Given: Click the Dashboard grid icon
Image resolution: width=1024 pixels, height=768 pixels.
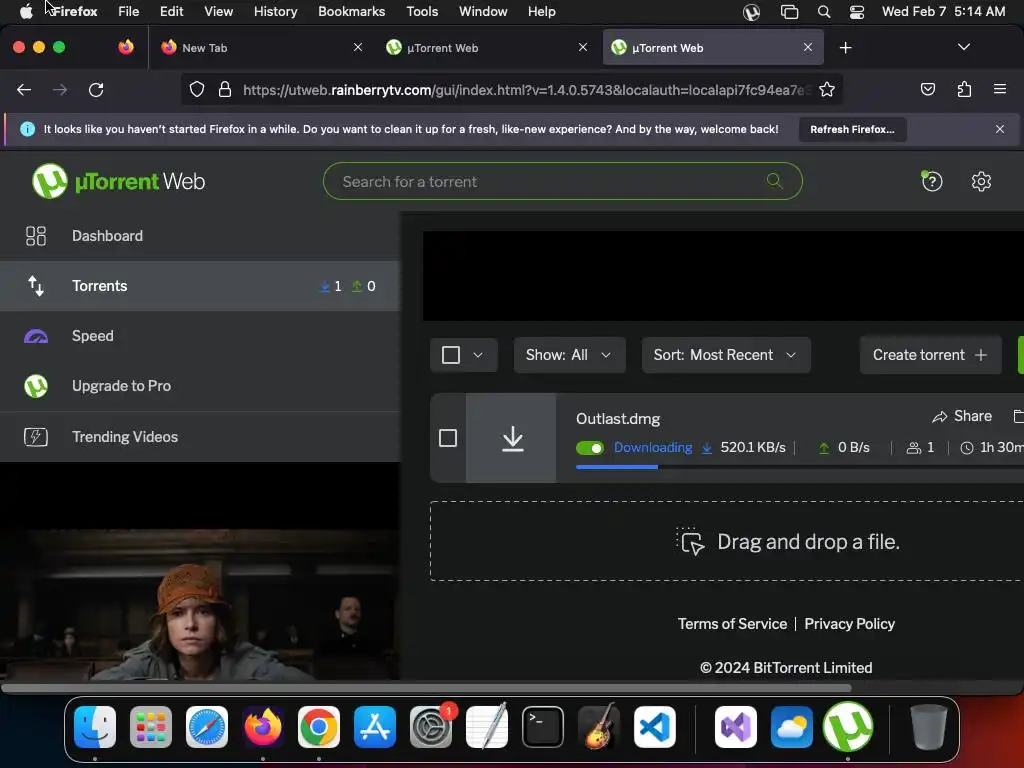Looking at the screenshot, I should point(36,236).
